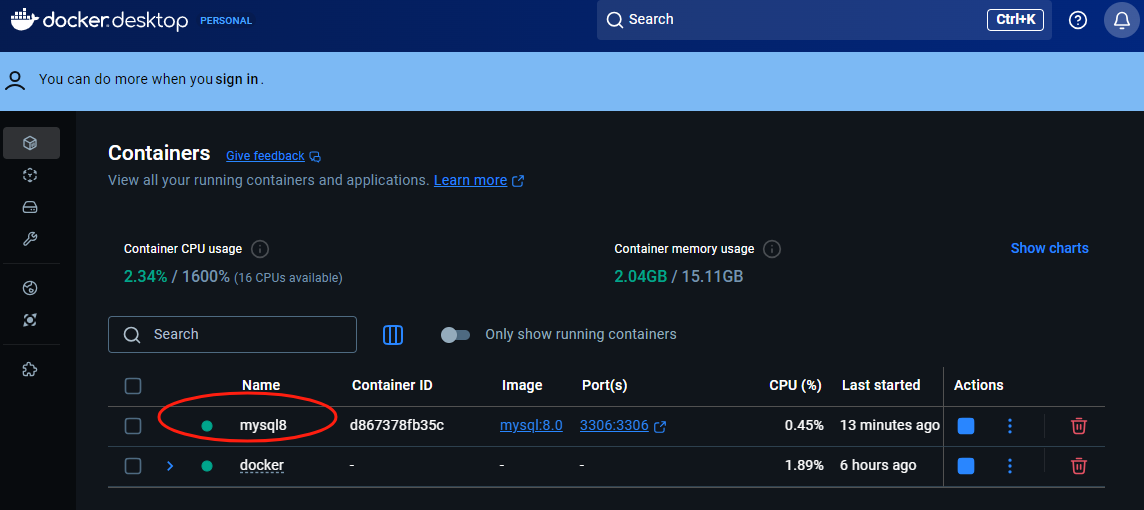This screenshot has height=510, width=1144.
Task: Toggle Only show running containers
Action: coord(455,335)
